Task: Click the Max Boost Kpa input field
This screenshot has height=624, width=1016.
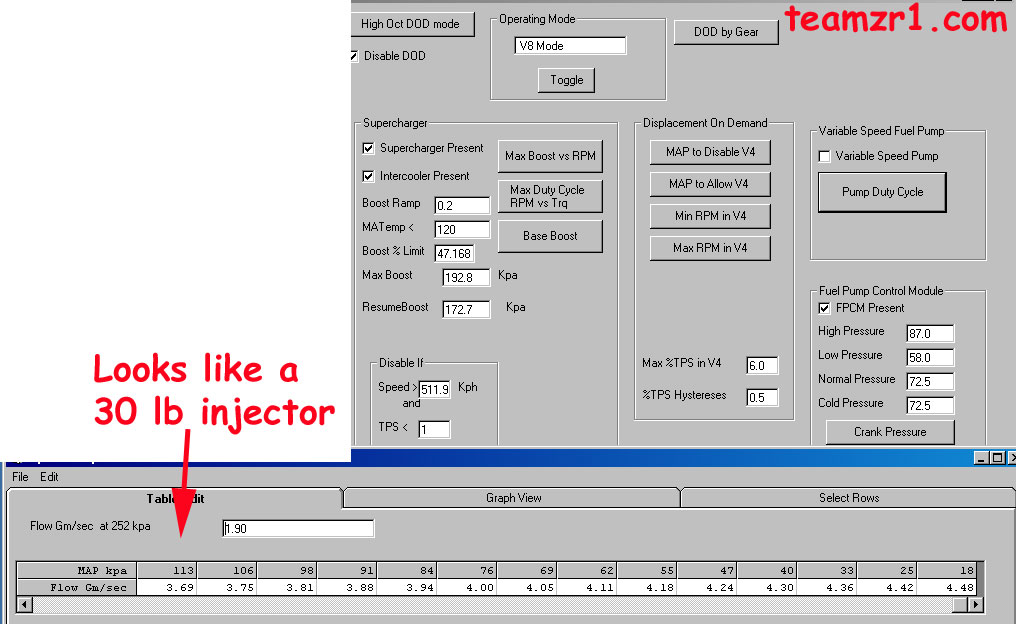Action: (466, 277)
